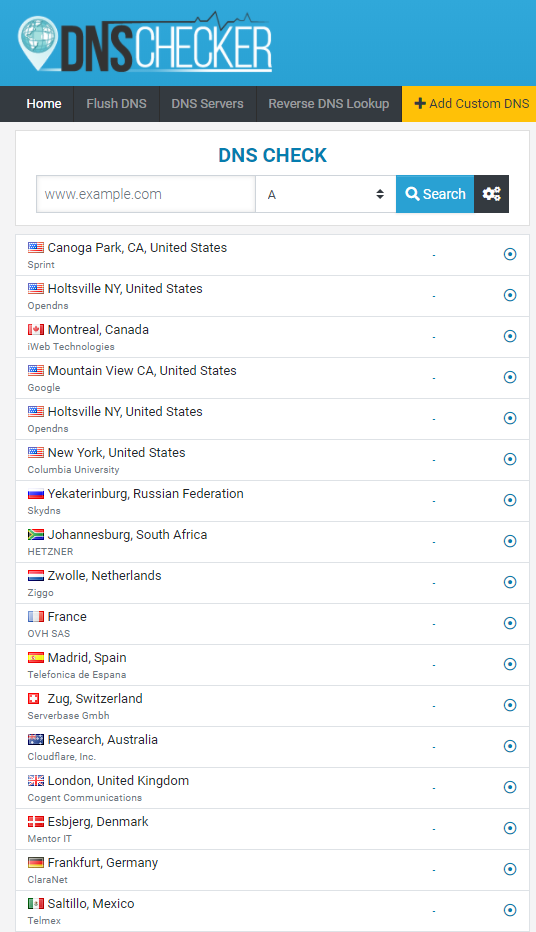The image size is (536, 932).
Task: Click the Danish flag beside Esbjerg
Action: (36, 821)
